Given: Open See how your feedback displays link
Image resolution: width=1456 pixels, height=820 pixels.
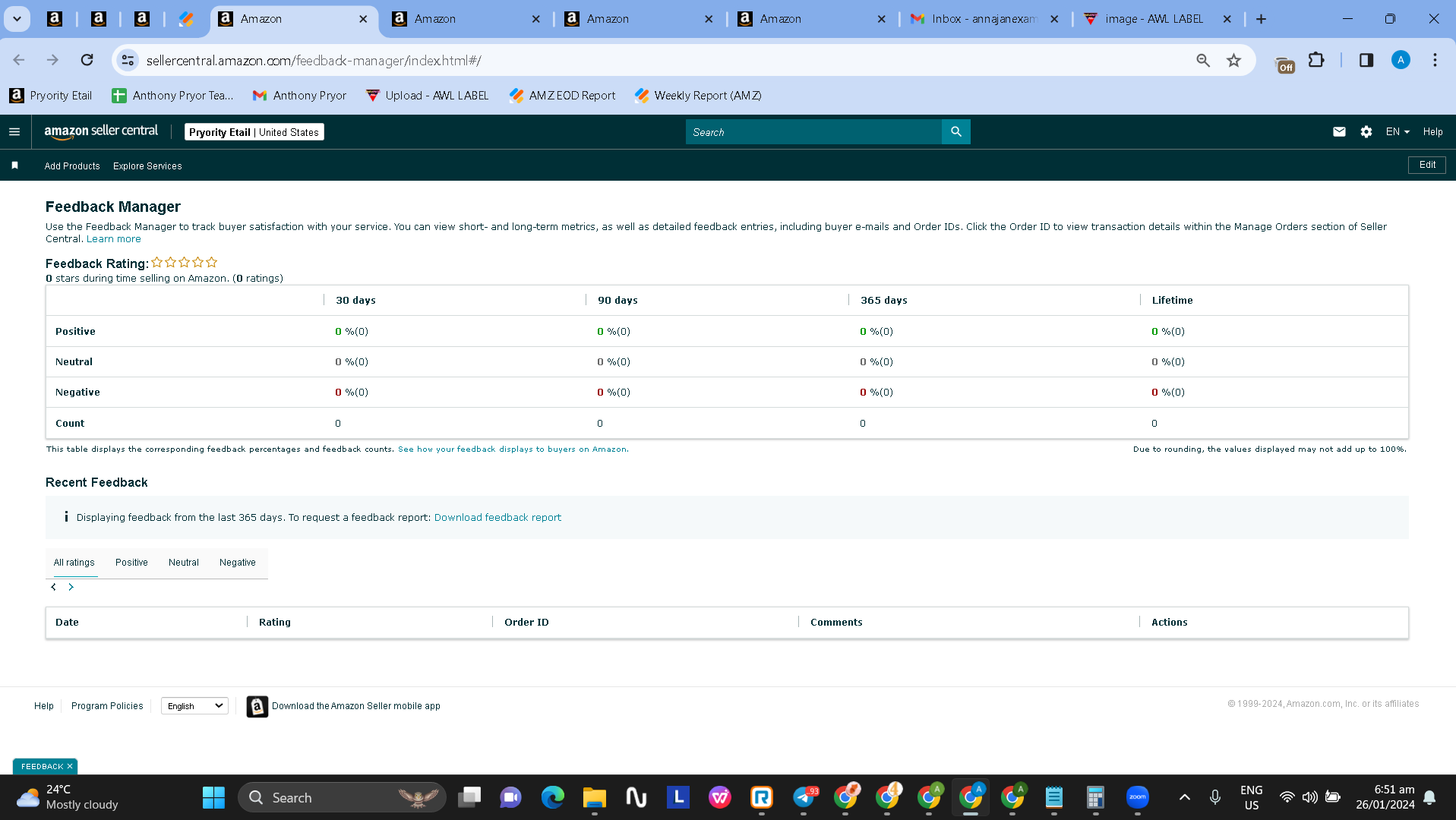Looking at the screenshot, I should coord(513,449).
